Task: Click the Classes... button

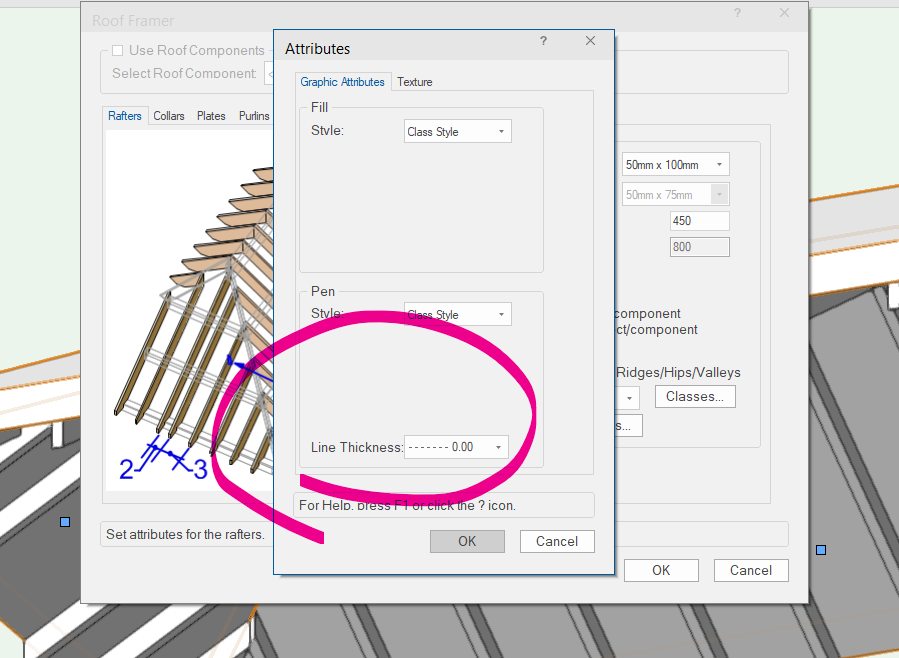Action: click(695, 396)
